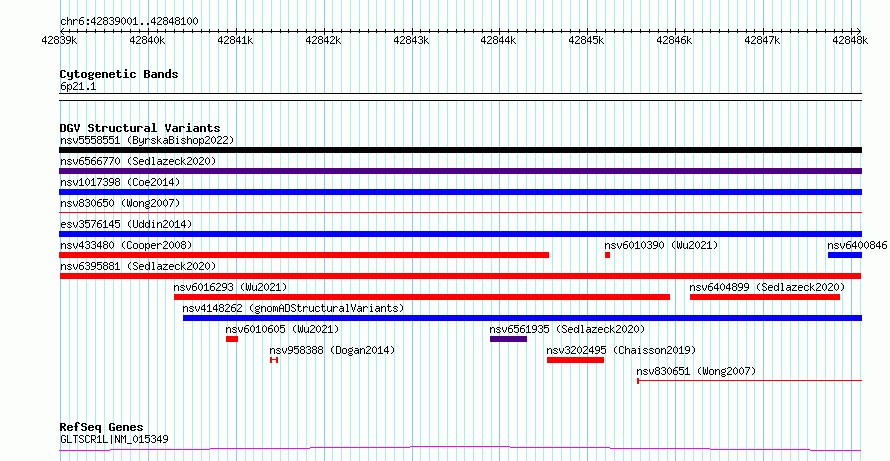The width and height of the screenshot is (890, 461).
Task: Click the 42845k ruler tick label
Action: pyautogui.click(x=587, y=40)
